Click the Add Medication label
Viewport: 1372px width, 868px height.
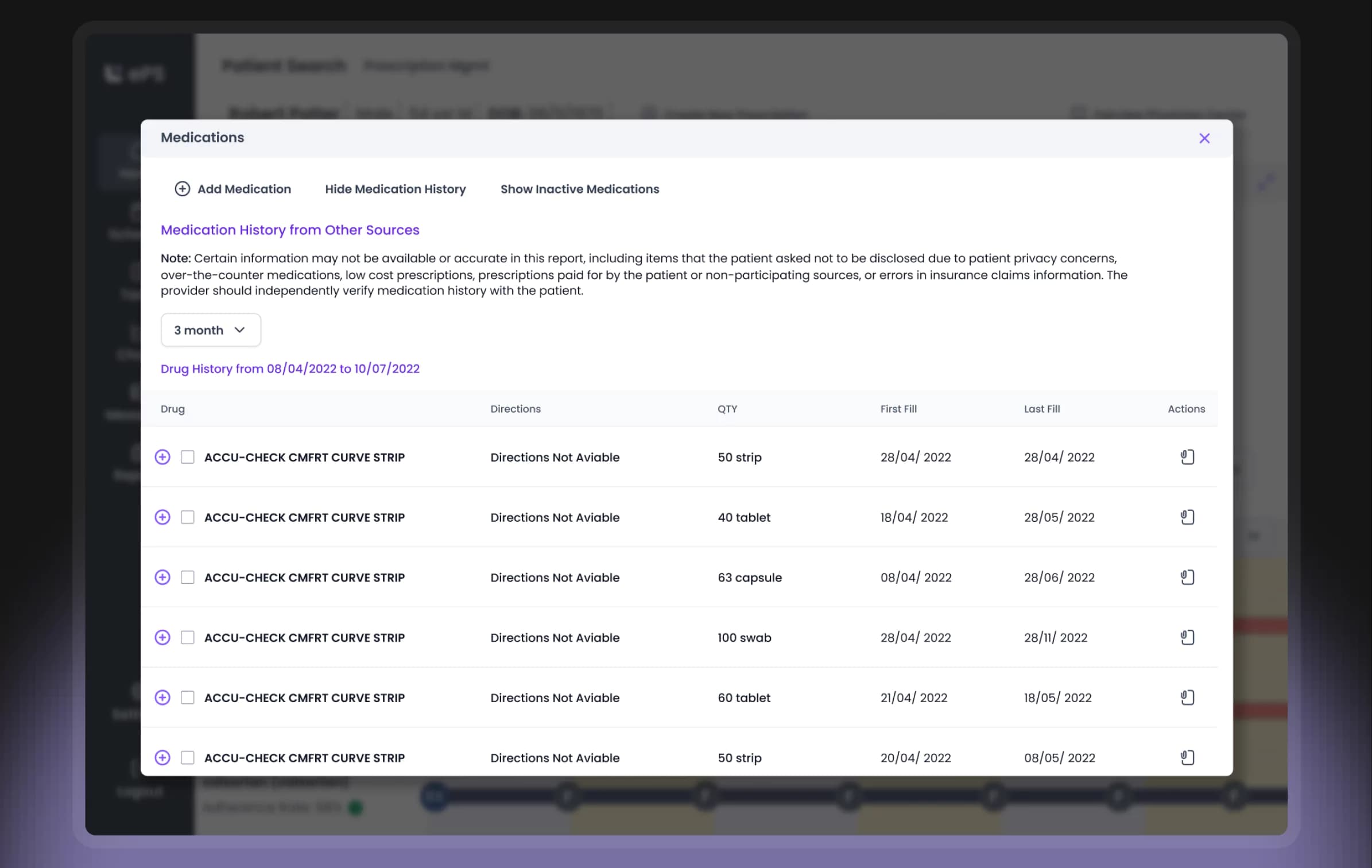click(x=244, y=189)
